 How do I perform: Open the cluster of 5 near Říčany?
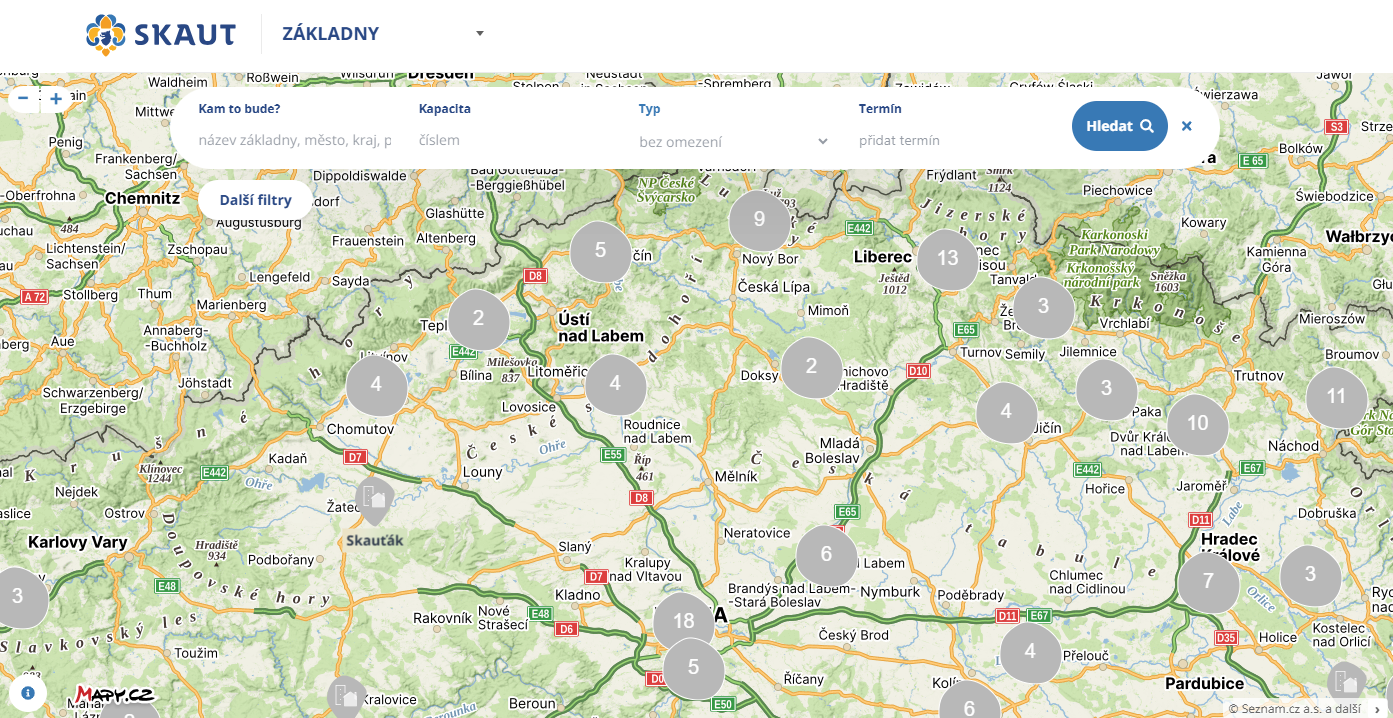pos(693,668)
